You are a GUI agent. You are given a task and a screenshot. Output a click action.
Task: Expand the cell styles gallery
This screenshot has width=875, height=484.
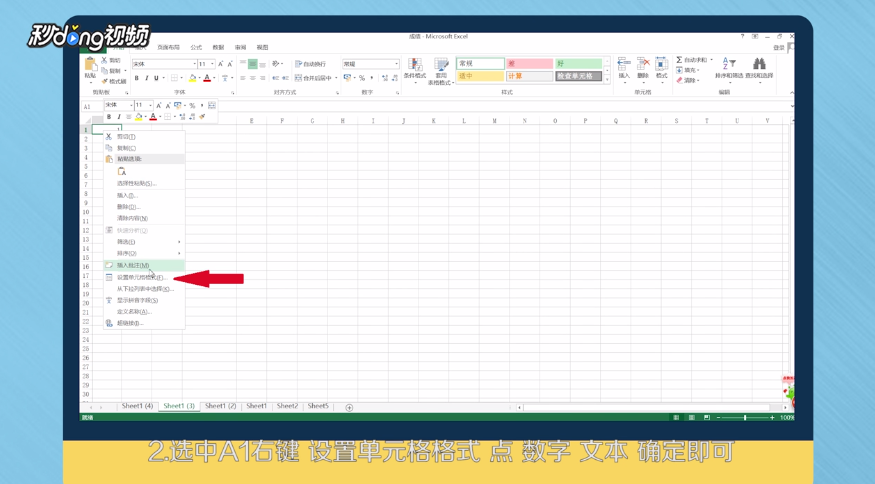click(x=607, y=79)
